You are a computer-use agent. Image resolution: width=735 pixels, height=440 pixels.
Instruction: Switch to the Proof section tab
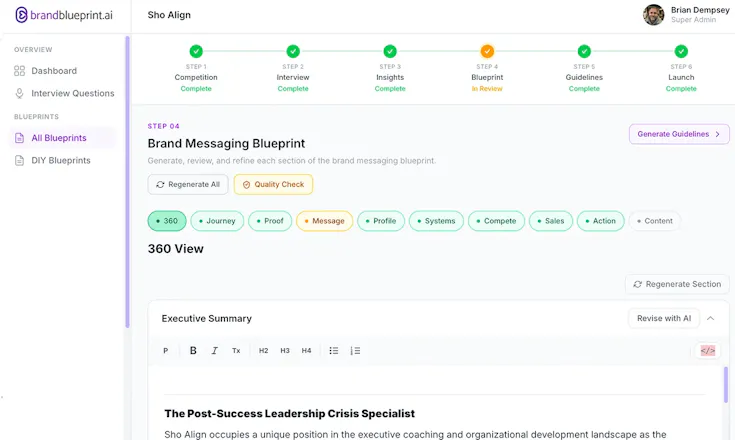[270, 221]
